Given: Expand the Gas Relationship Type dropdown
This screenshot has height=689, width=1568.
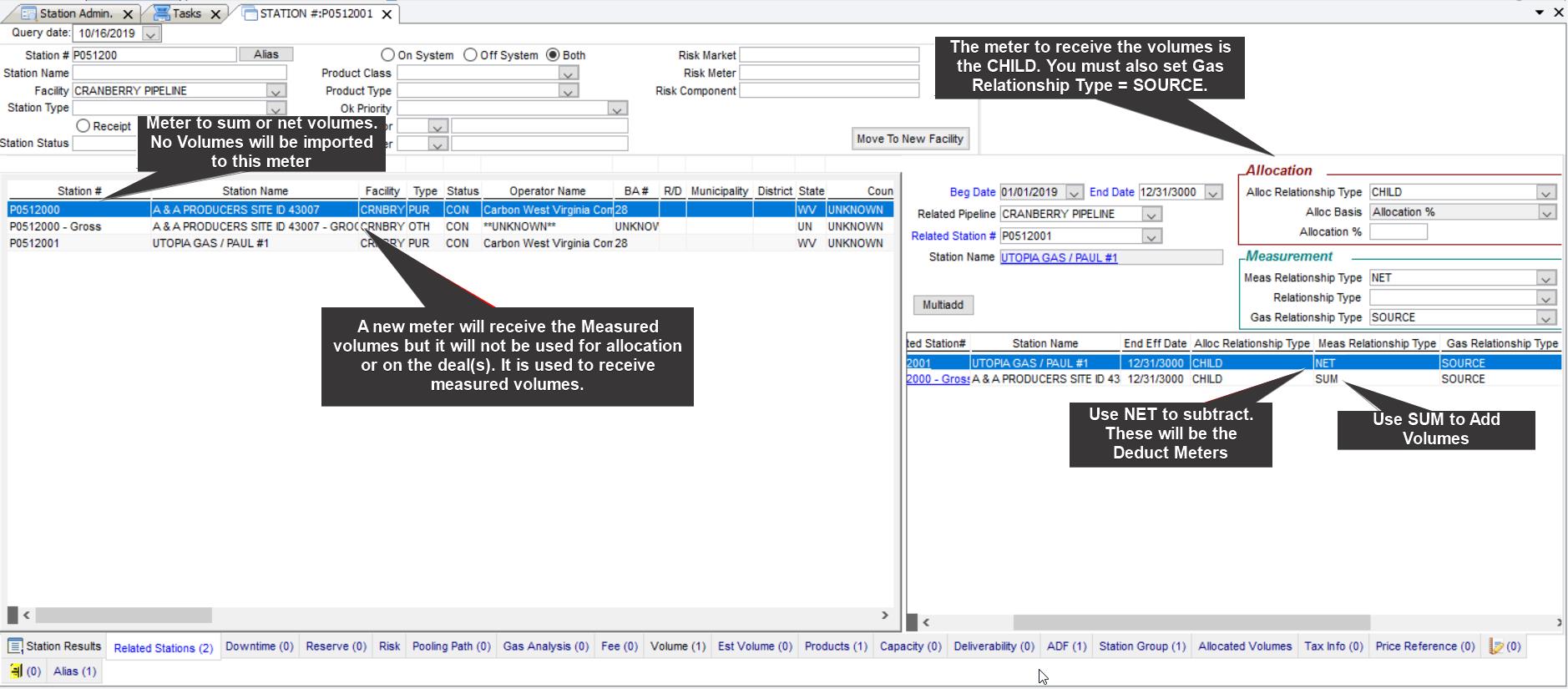Looking at the screenshot, I should point(1546,318).
